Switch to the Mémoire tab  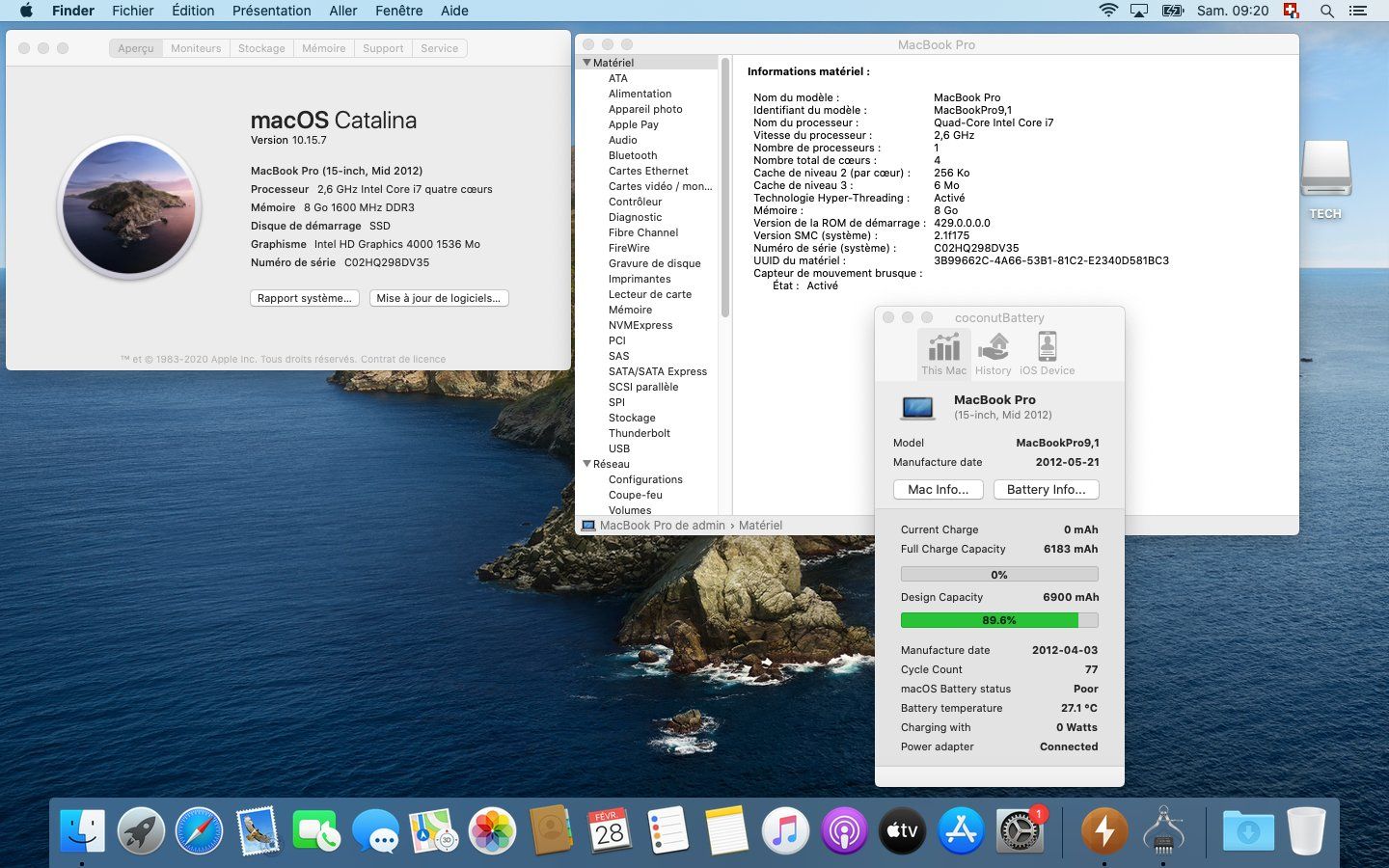point(323,48)
